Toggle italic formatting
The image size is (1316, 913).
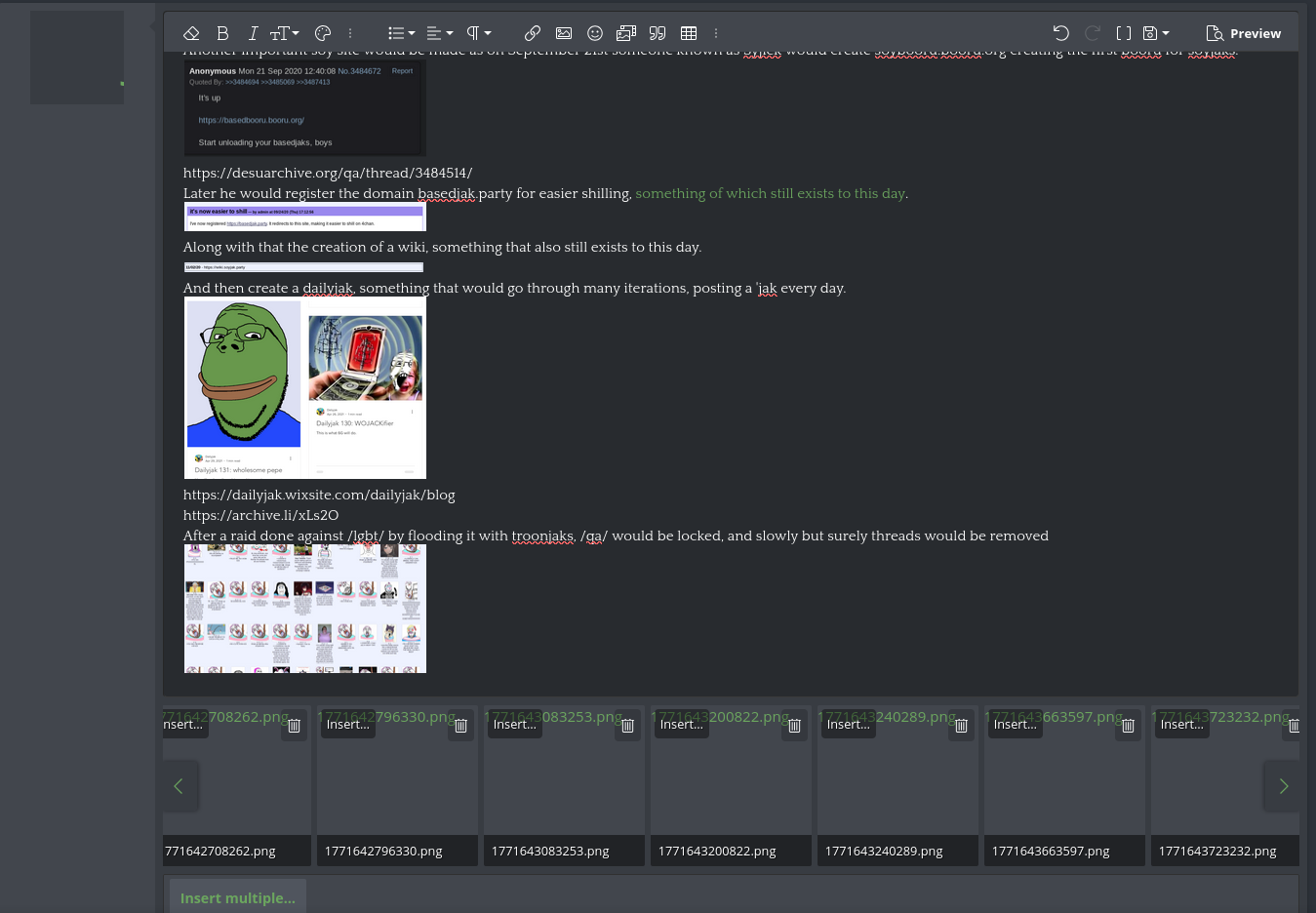coord(253,33)
